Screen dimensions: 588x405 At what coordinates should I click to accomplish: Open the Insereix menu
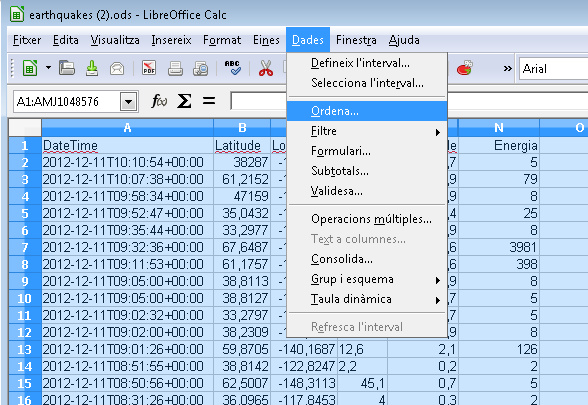click(x=171, y=40)
